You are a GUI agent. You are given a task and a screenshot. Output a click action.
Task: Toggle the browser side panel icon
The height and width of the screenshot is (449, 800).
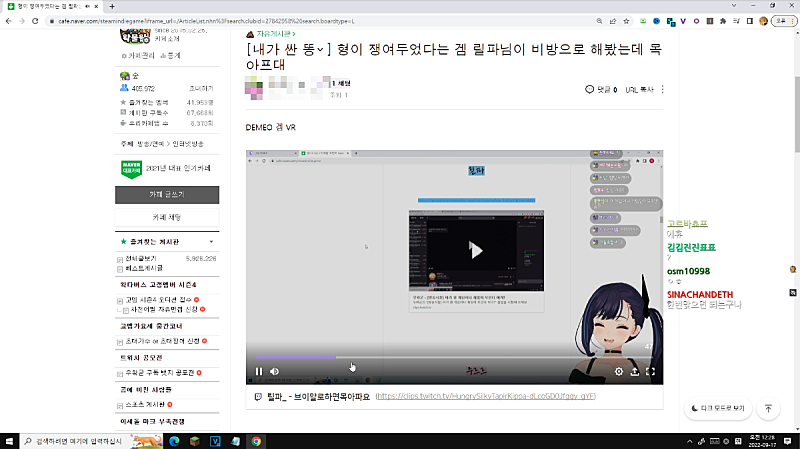pos(749,21)
